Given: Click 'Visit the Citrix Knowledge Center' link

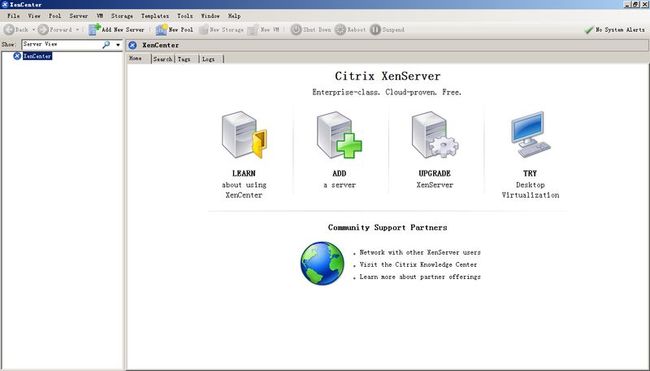Looking at the screenshot, I should click(418, 264).
